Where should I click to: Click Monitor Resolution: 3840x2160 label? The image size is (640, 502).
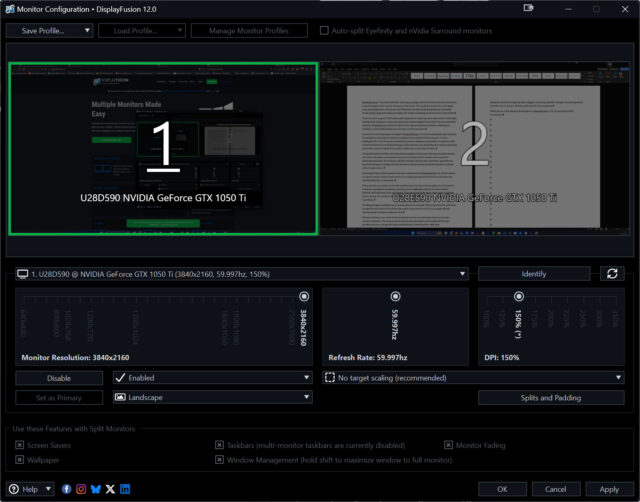coord(76,358)
